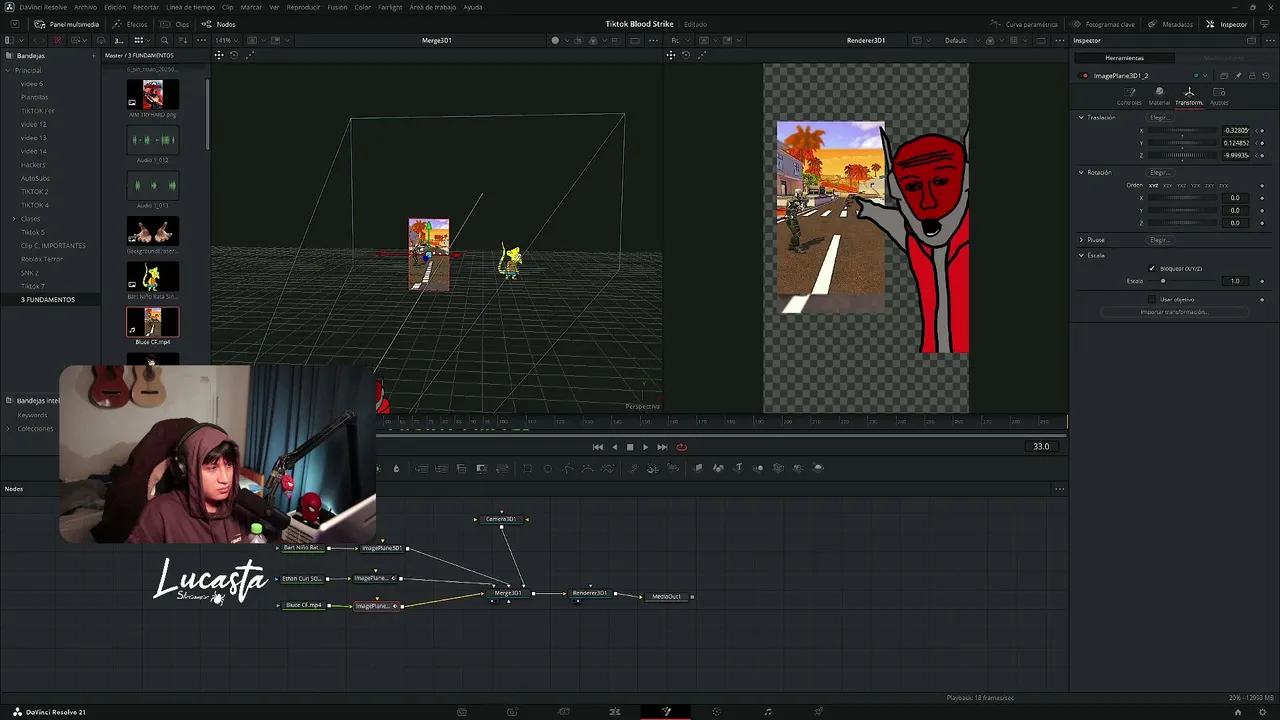
Task: Add a Shape3D node from toolbar
Action: point(718,468)
